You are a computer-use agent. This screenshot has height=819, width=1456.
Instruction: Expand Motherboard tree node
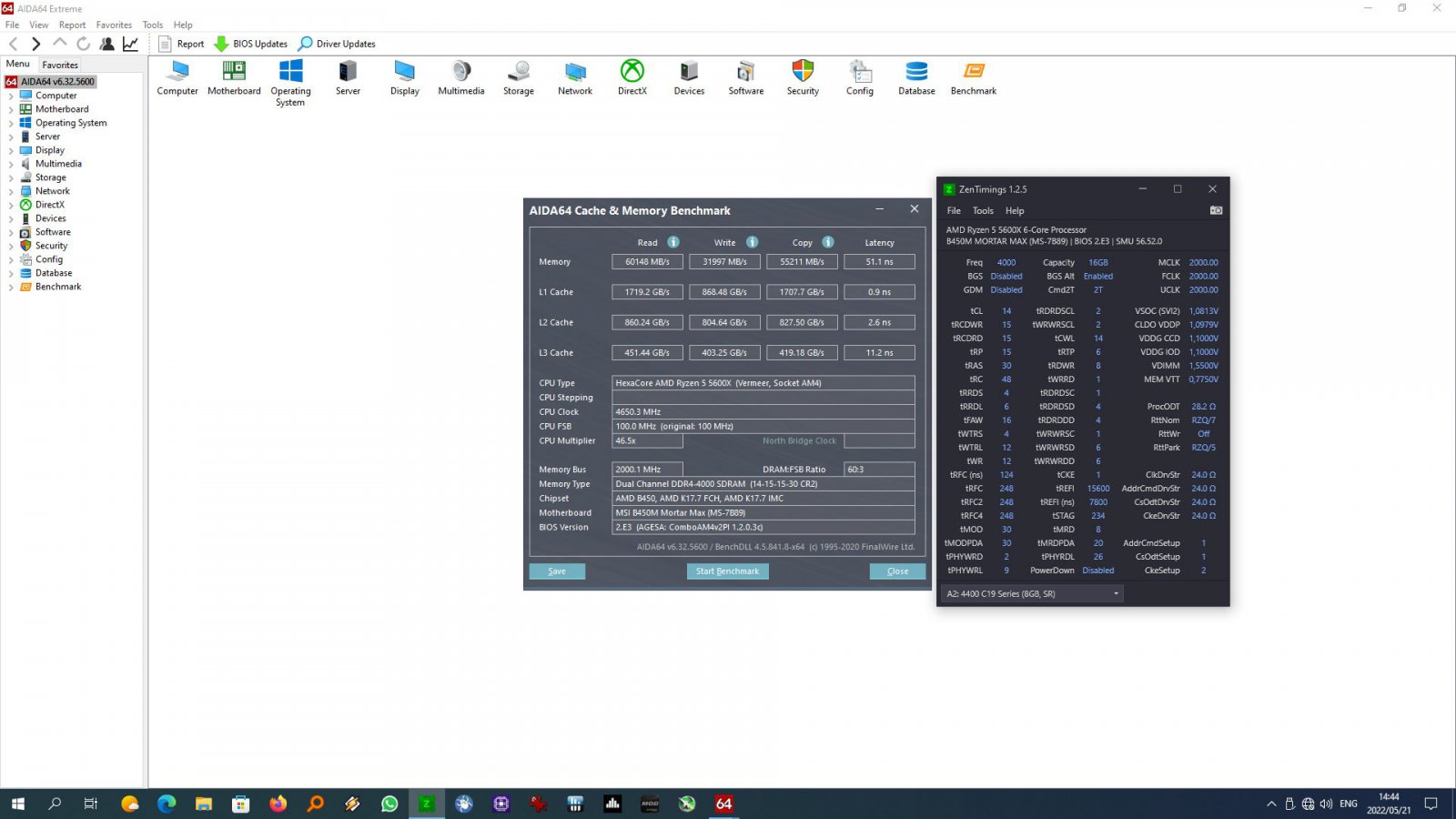tap(11, 109)
